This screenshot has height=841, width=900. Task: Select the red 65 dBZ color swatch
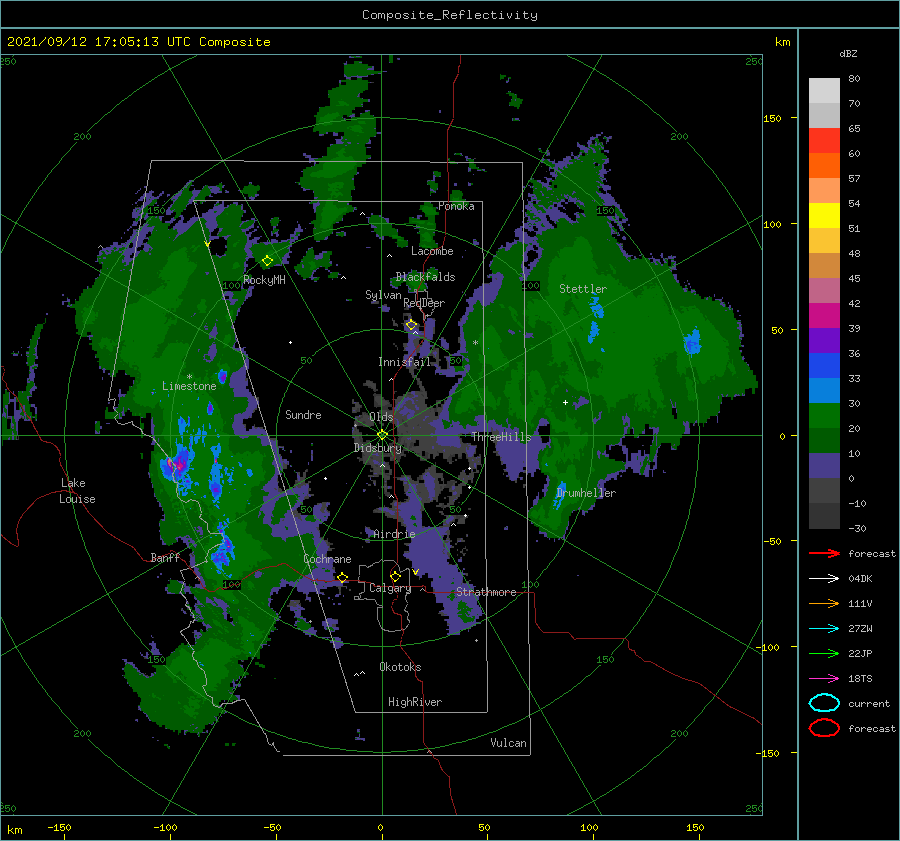pos(824,140)
